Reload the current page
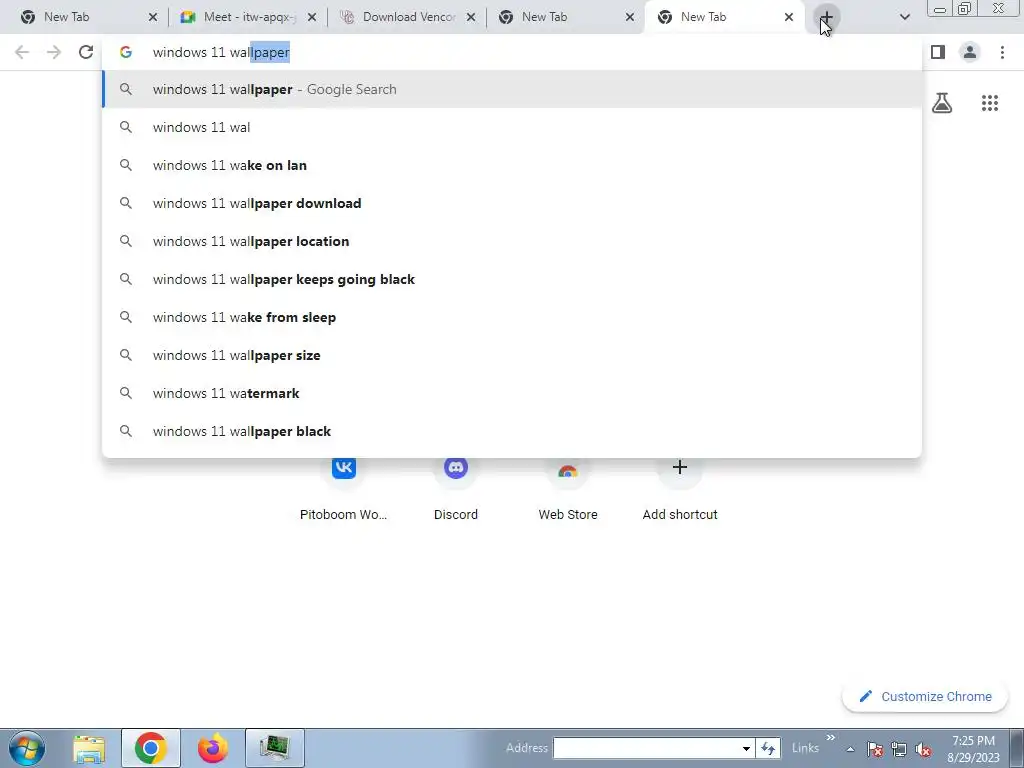 point(86,52)
